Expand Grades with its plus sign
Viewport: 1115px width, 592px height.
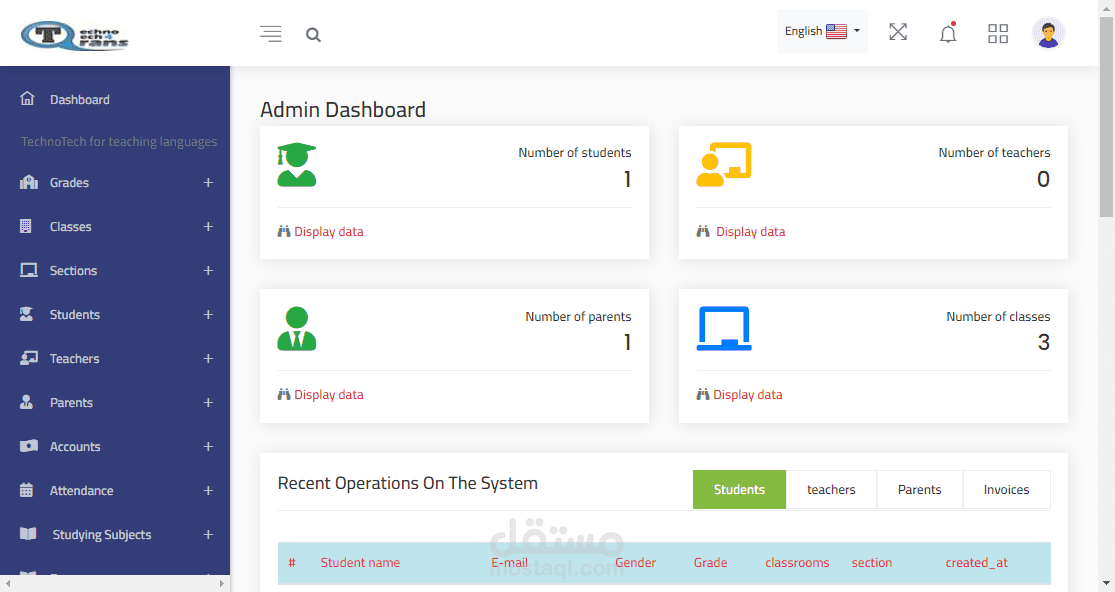tap(208, 183)
